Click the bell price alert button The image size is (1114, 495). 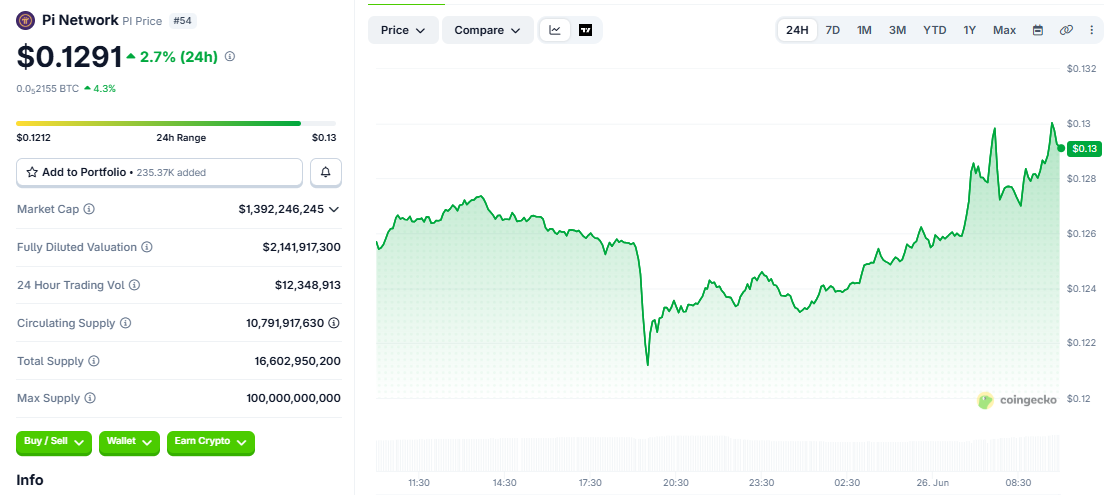point(326,173)
